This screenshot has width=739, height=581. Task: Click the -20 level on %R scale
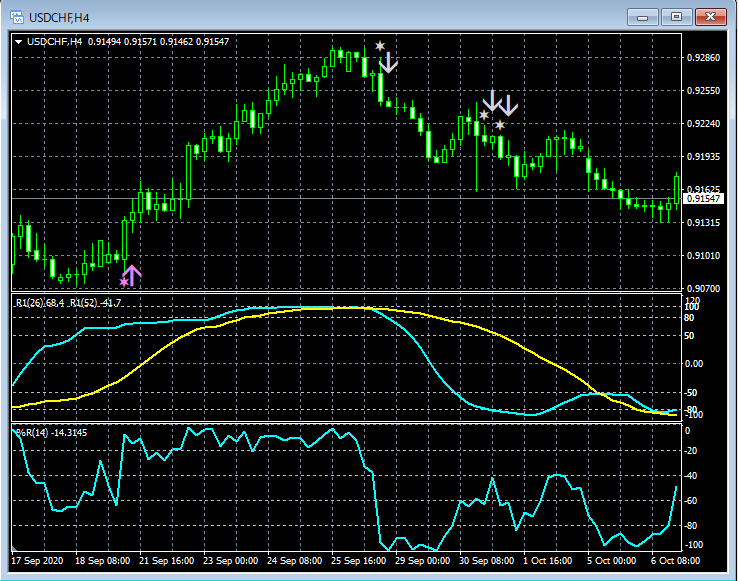(690, 451)
